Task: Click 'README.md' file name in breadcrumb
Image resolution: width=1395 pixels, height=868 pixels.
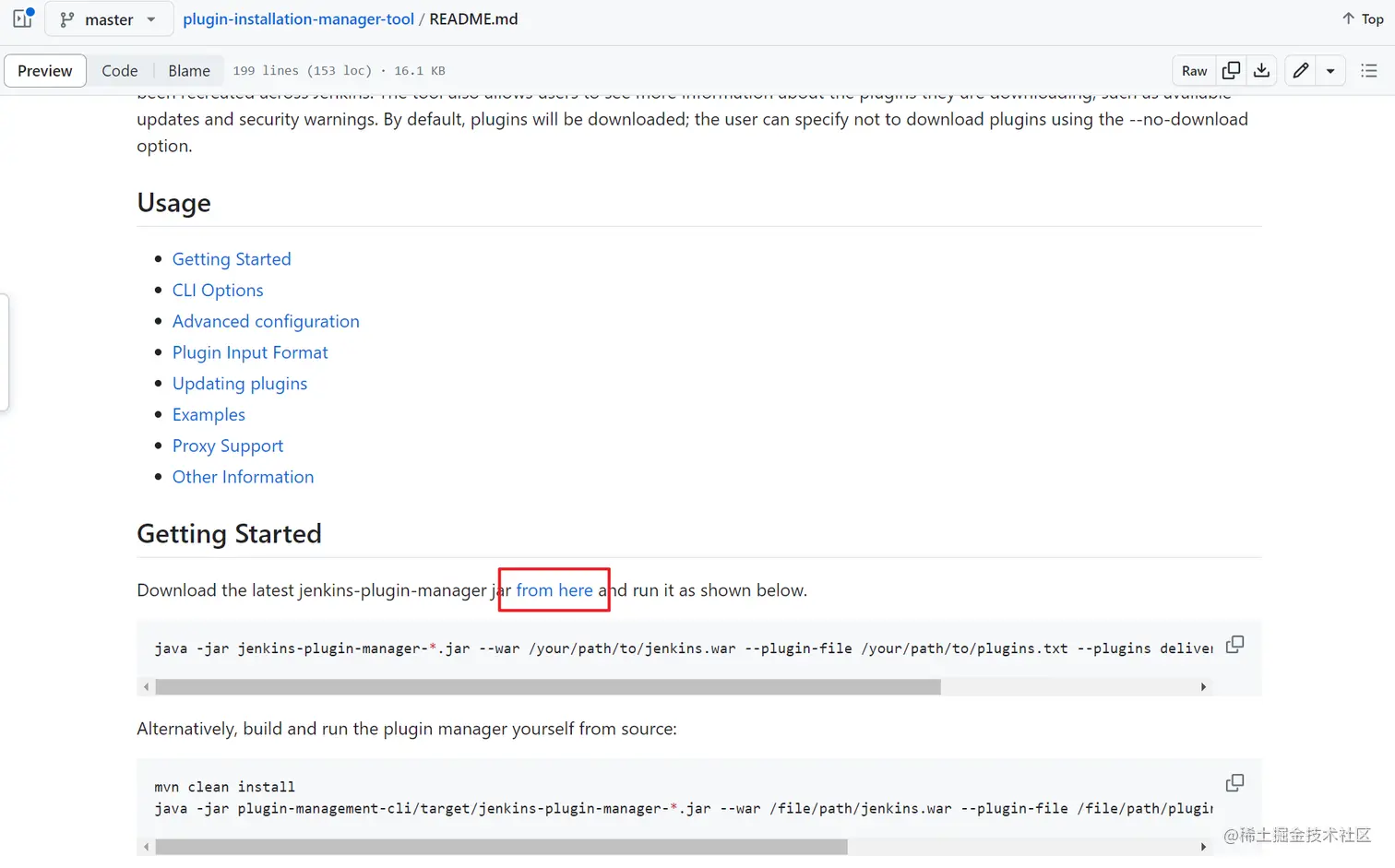Action: pos(473,18)
